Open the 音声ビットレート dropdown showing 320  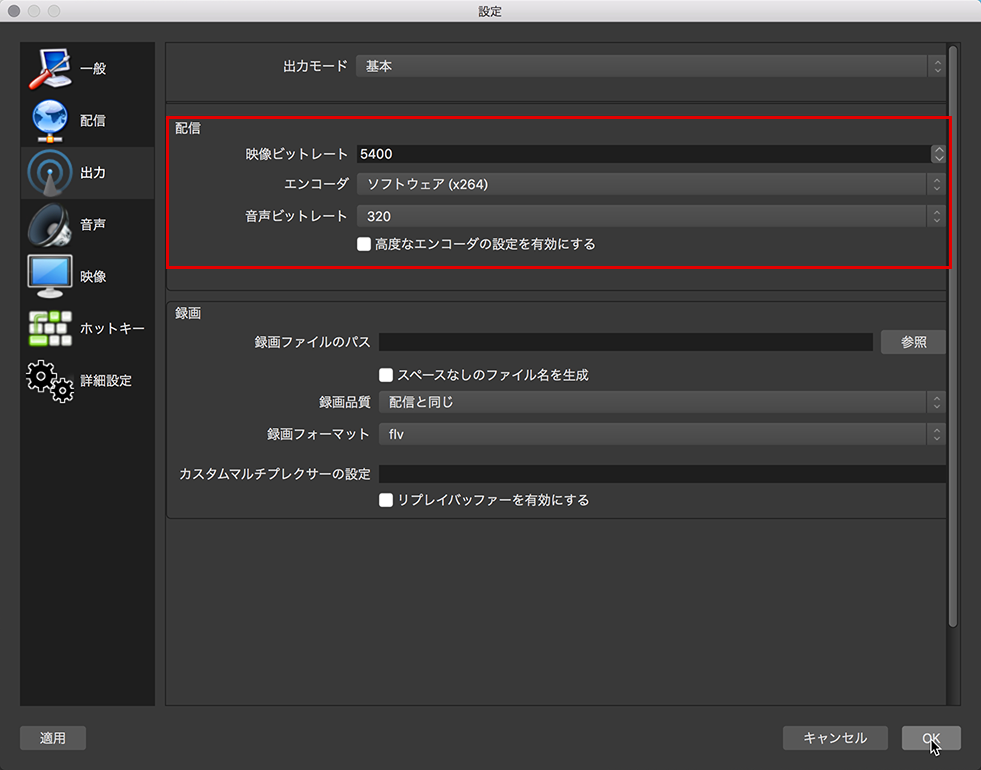click(651, 216)
